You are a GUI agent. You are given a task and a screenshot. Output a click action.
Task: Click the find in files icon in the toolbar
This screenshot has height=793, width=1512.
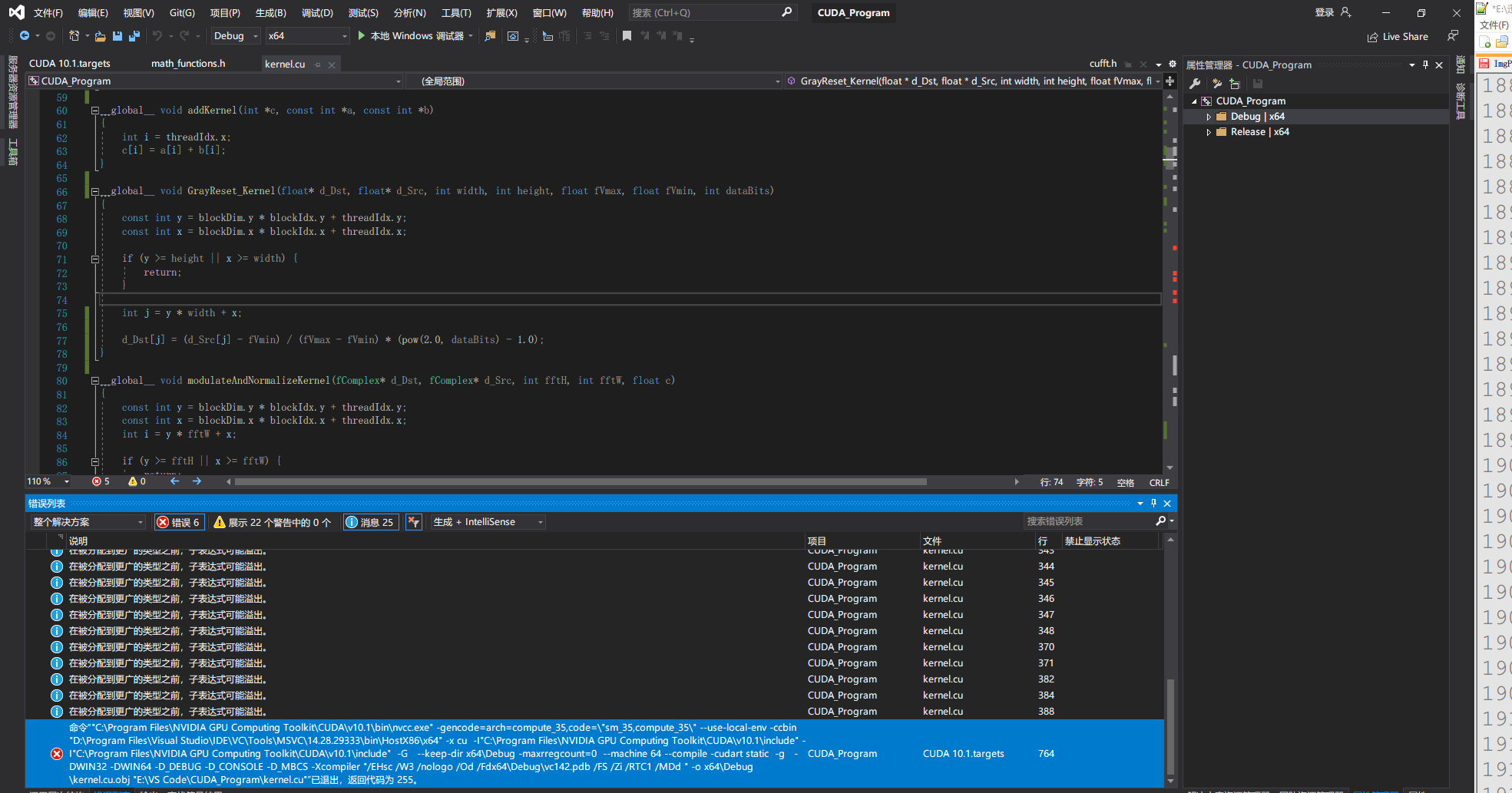click(x=490, y=36)
